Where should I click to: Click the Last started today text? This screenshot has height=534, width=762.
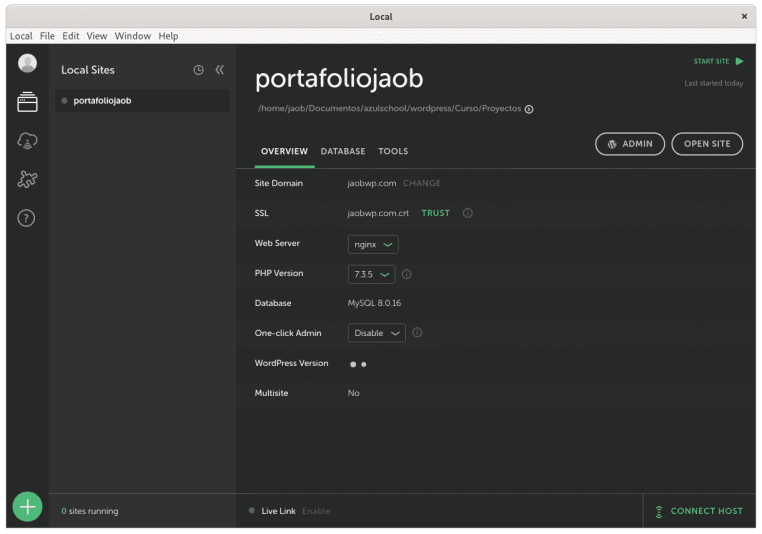713,83
